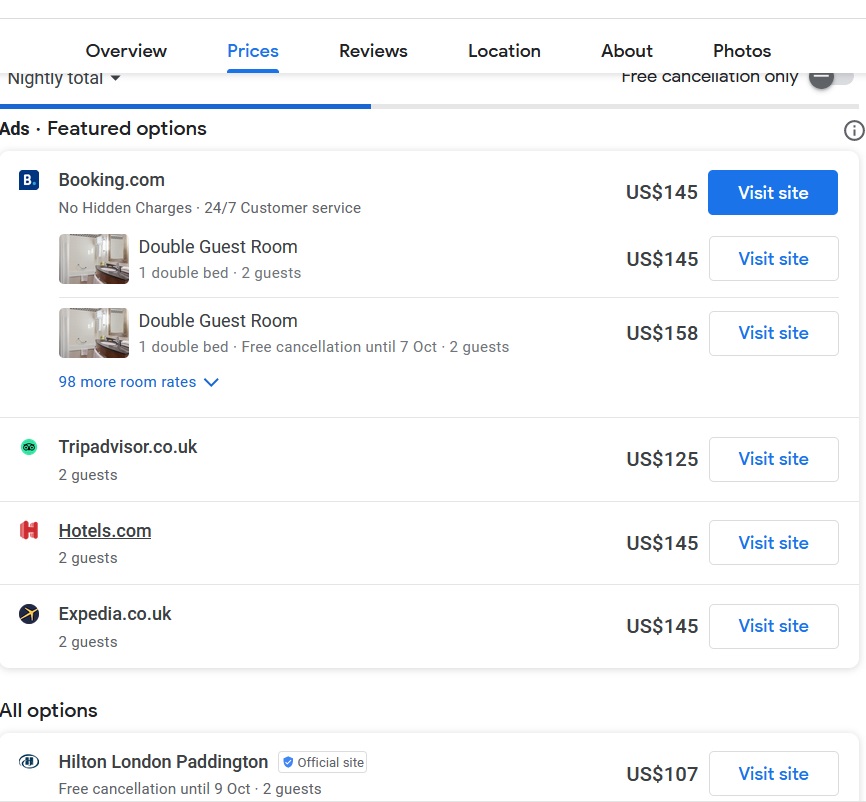Image resolution: width=866 pixels, height=802 pixels.
Task: Go to the Photos tab
Action: (741, 51)
